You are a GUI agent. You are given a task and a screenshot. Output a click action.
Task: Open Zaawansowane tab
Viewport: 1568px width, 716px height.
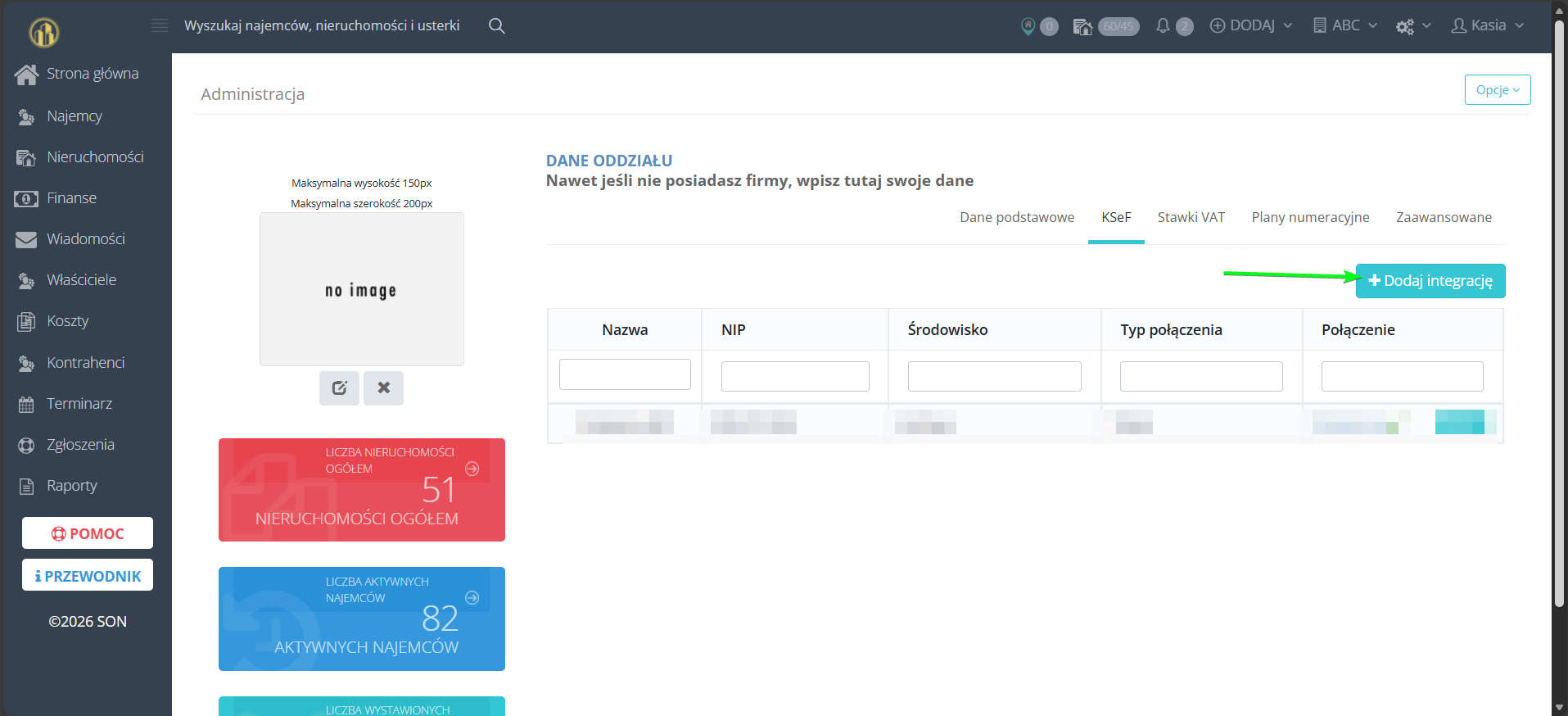click(x=1444, y=218)
